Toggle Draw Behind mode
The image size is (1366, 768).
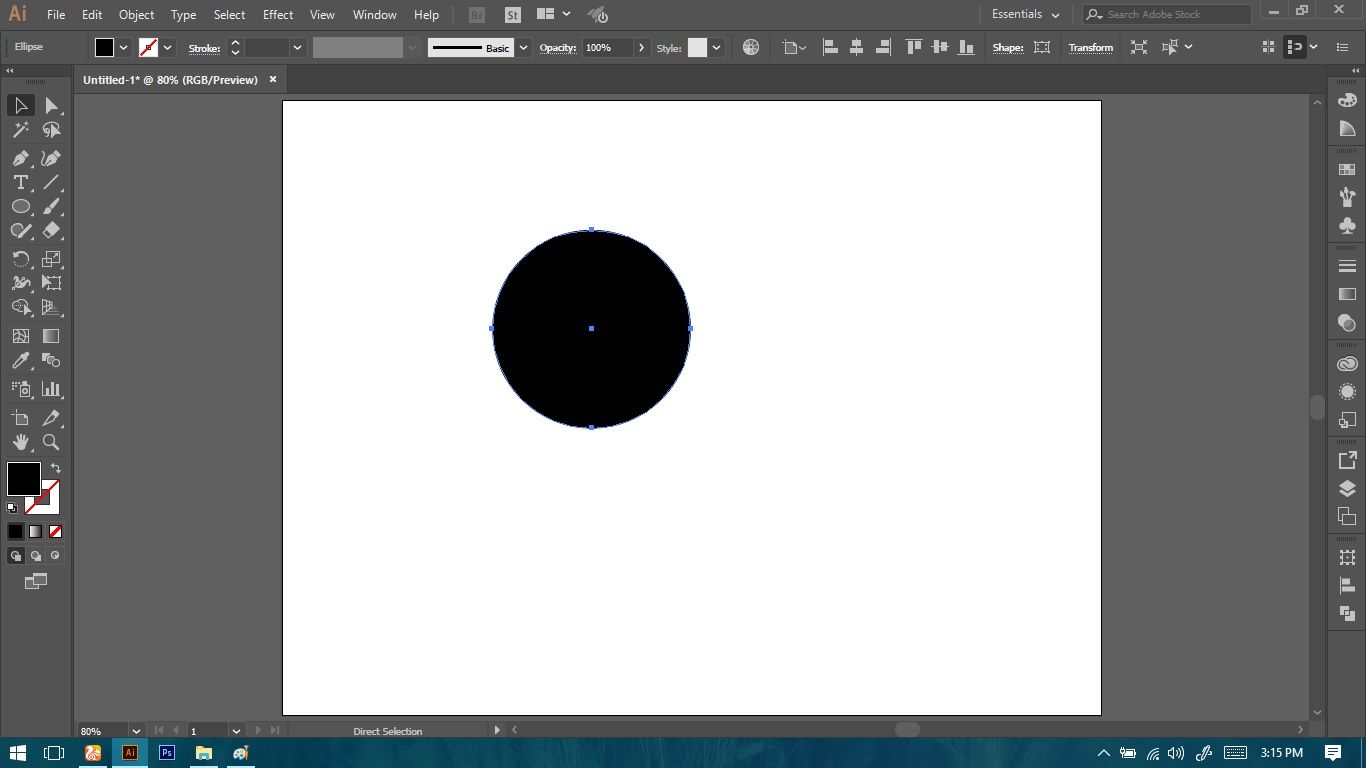coord(36,556)
